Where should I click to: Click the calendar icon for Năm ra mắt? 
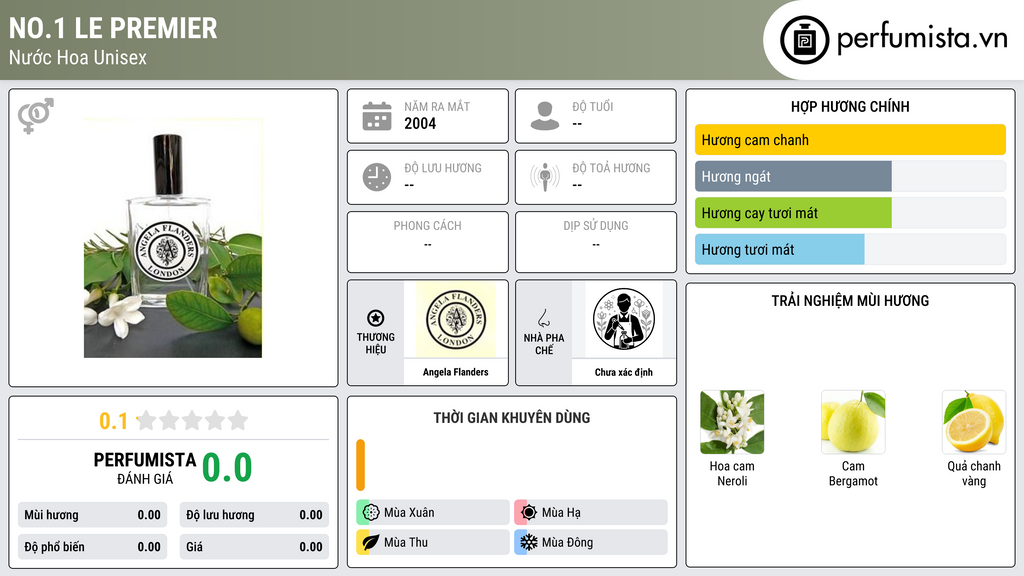tap(377, 116)
